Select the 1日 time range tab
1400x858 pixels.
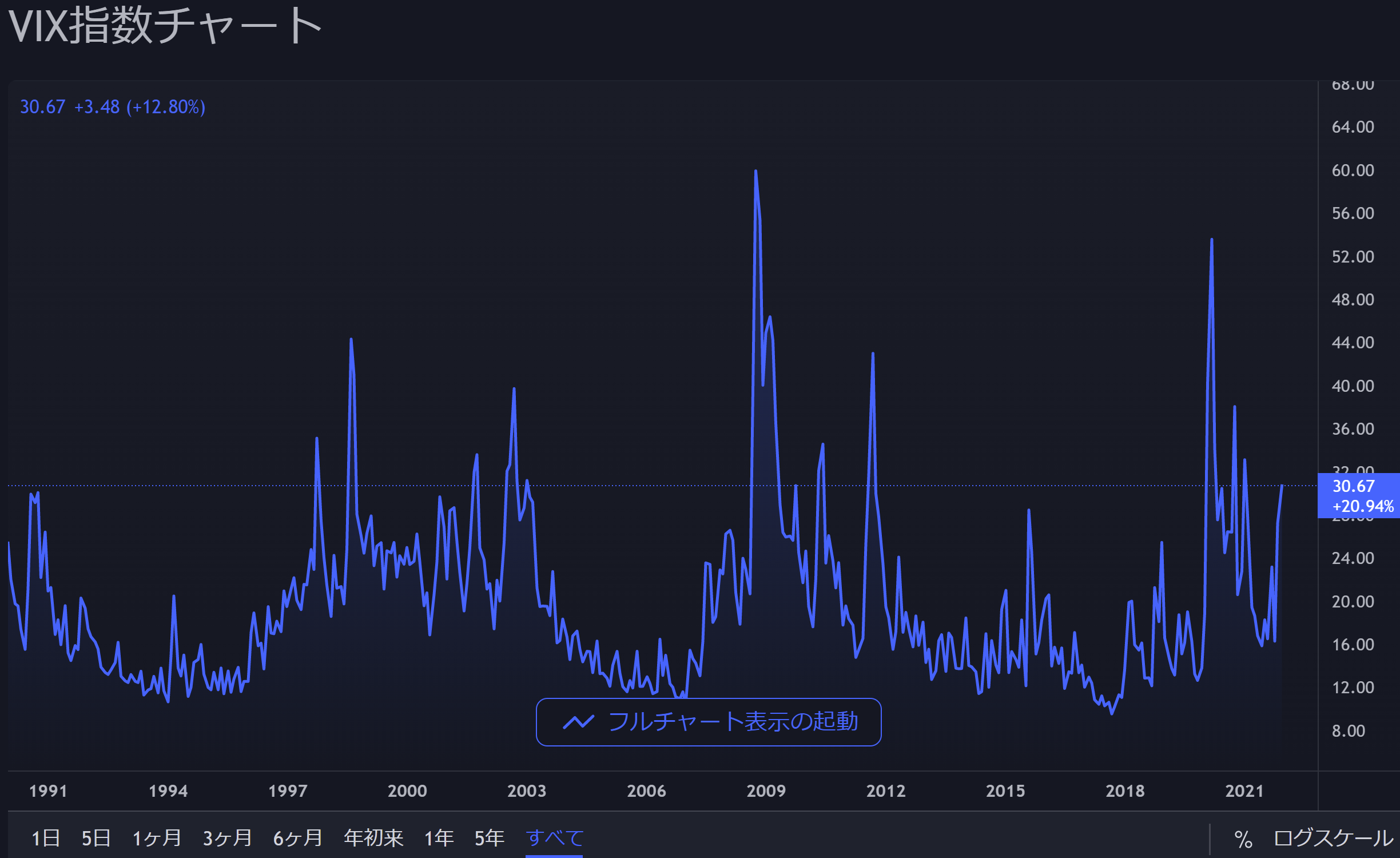click(46, 838)
